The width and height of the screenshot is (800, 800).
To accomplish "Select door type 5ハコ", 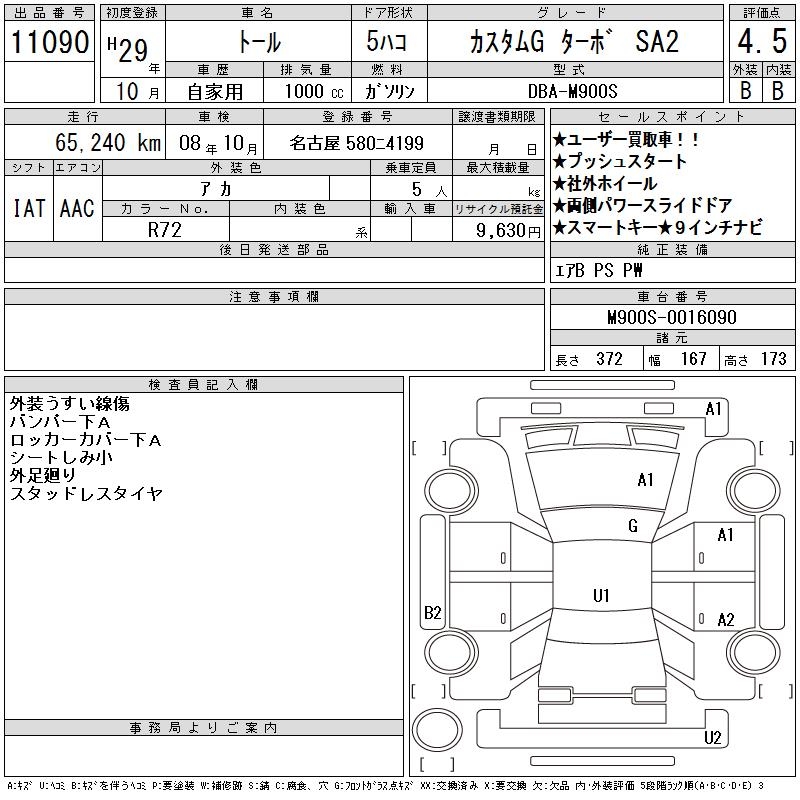I will pyautogui.click(x=387, y=41).
